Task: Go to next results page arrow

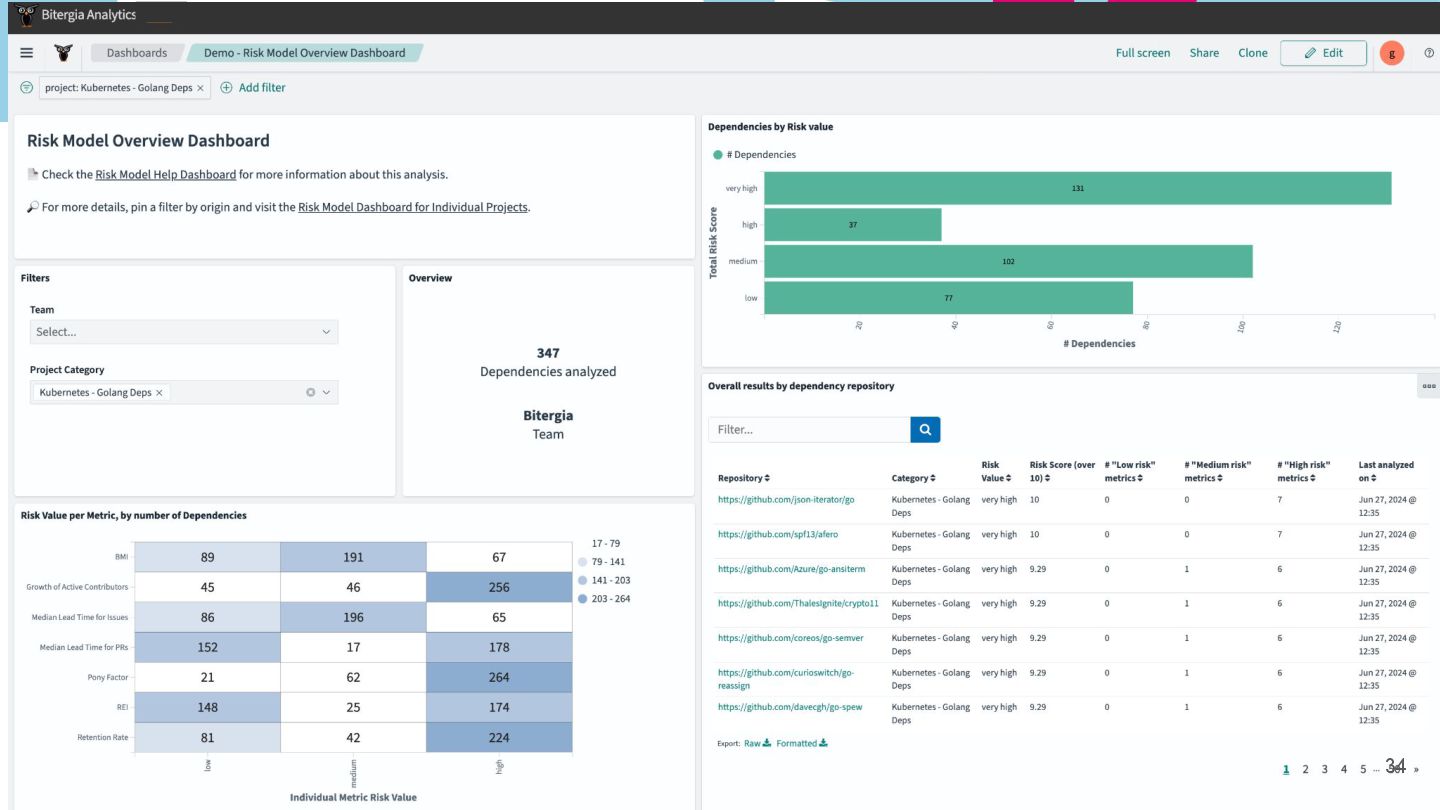Action: tap(1415, 769)
